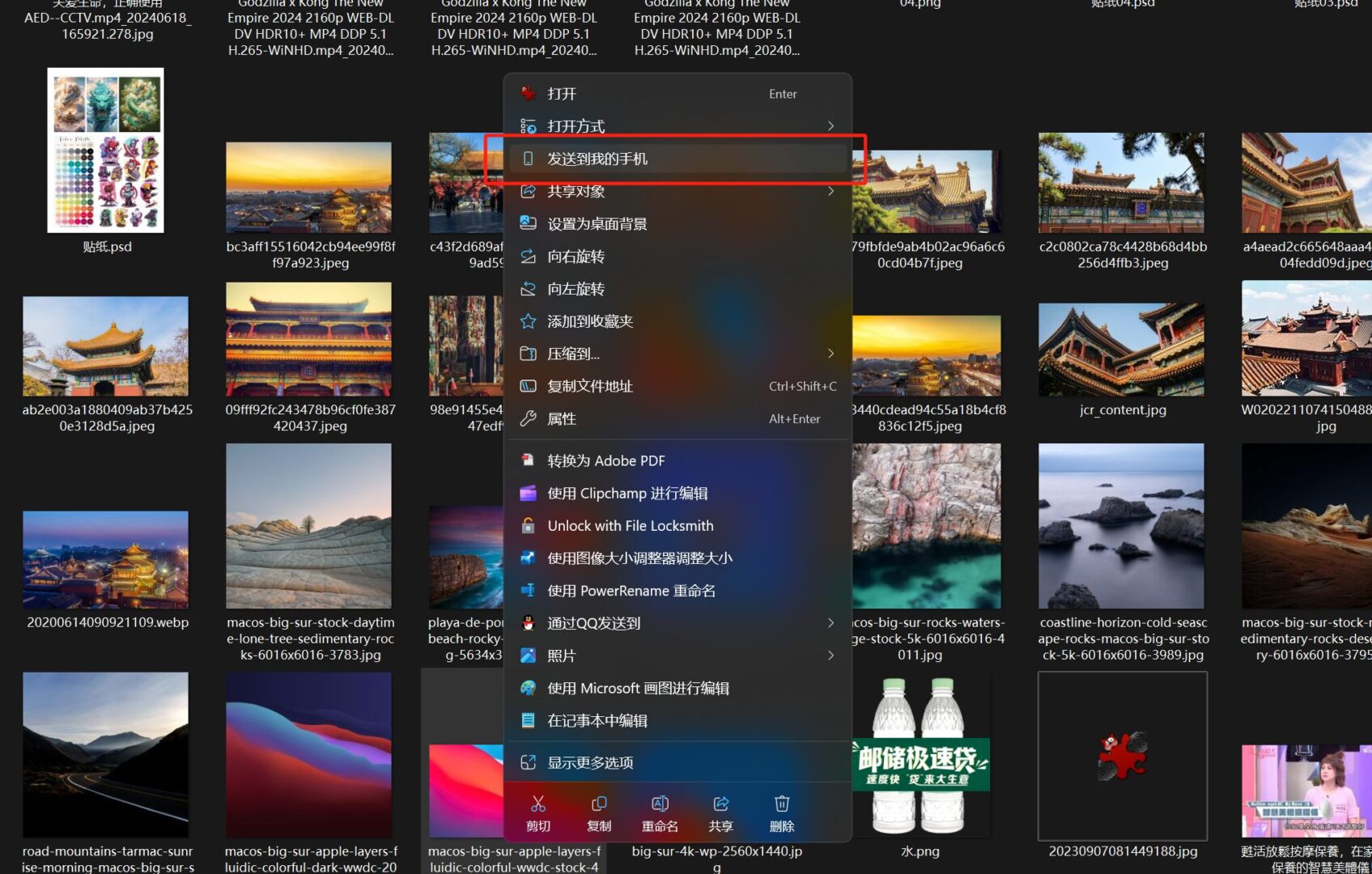Click the compress folder icon beside 压缩到

tap(528, 354)
